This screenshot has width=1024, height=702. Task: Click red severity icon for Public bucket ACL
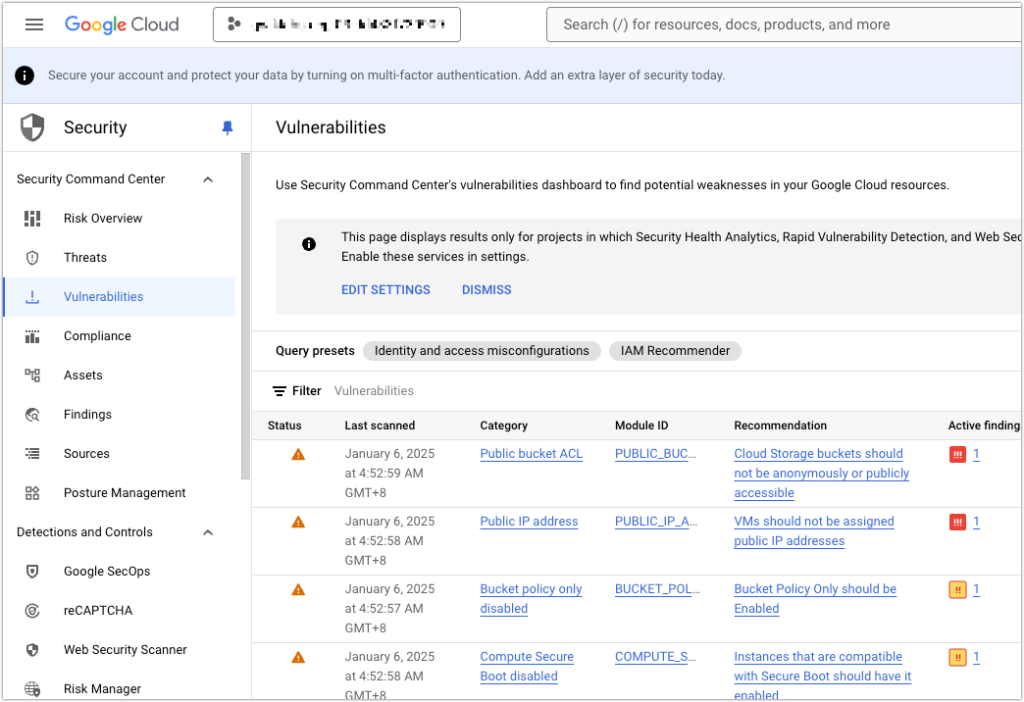tap(957, 455)
